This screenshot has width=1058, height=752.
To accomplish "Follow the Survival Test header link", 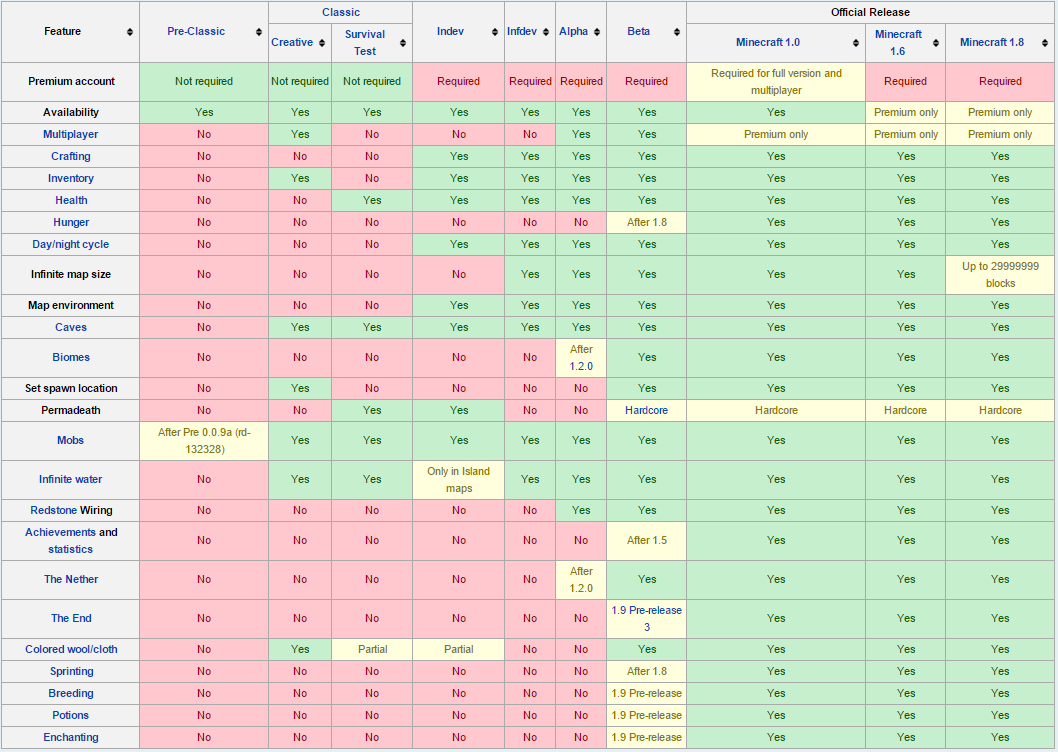I will [365, 43].
